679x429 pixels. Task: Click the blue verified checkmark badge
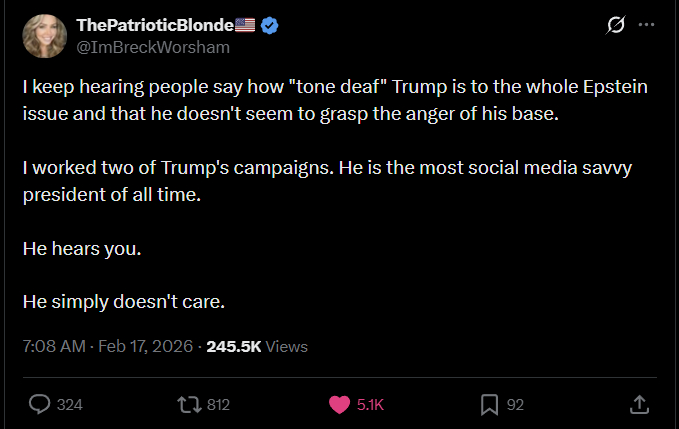click(271, 26)
